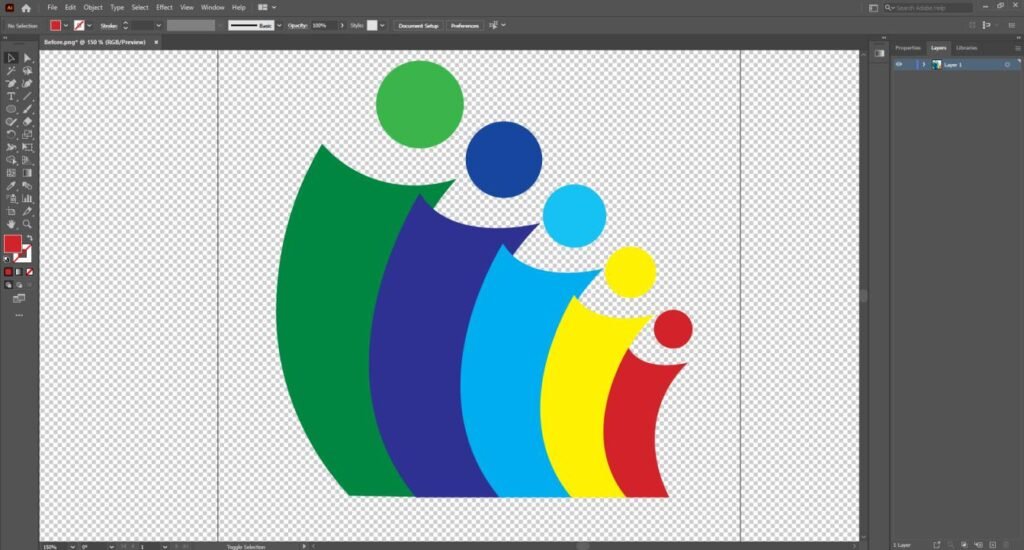This screenshot has height=550, width=1024.
Task: Choose the Scale tool
Action: (x=27, y=135)
